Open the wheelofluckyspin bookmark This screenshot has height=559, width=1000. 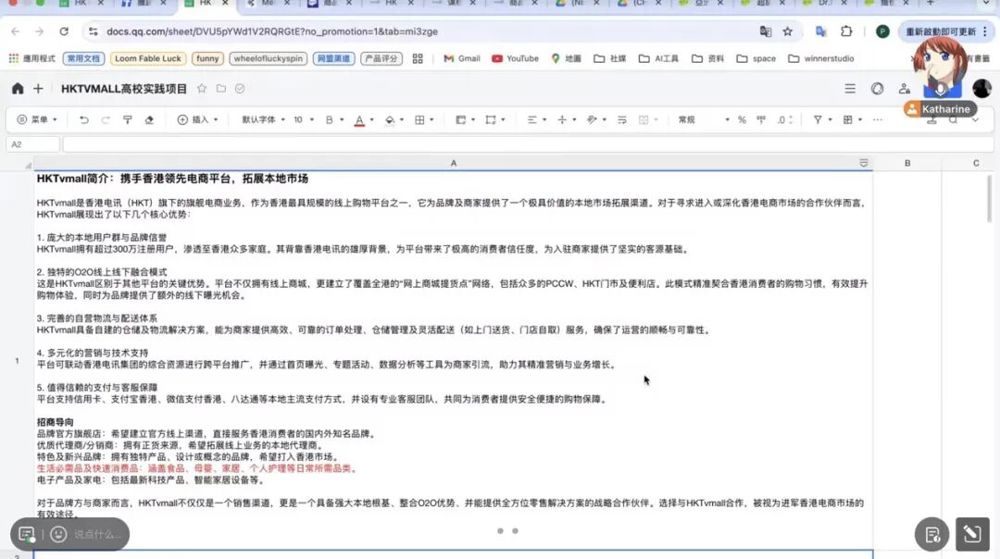tap(268, 59)
